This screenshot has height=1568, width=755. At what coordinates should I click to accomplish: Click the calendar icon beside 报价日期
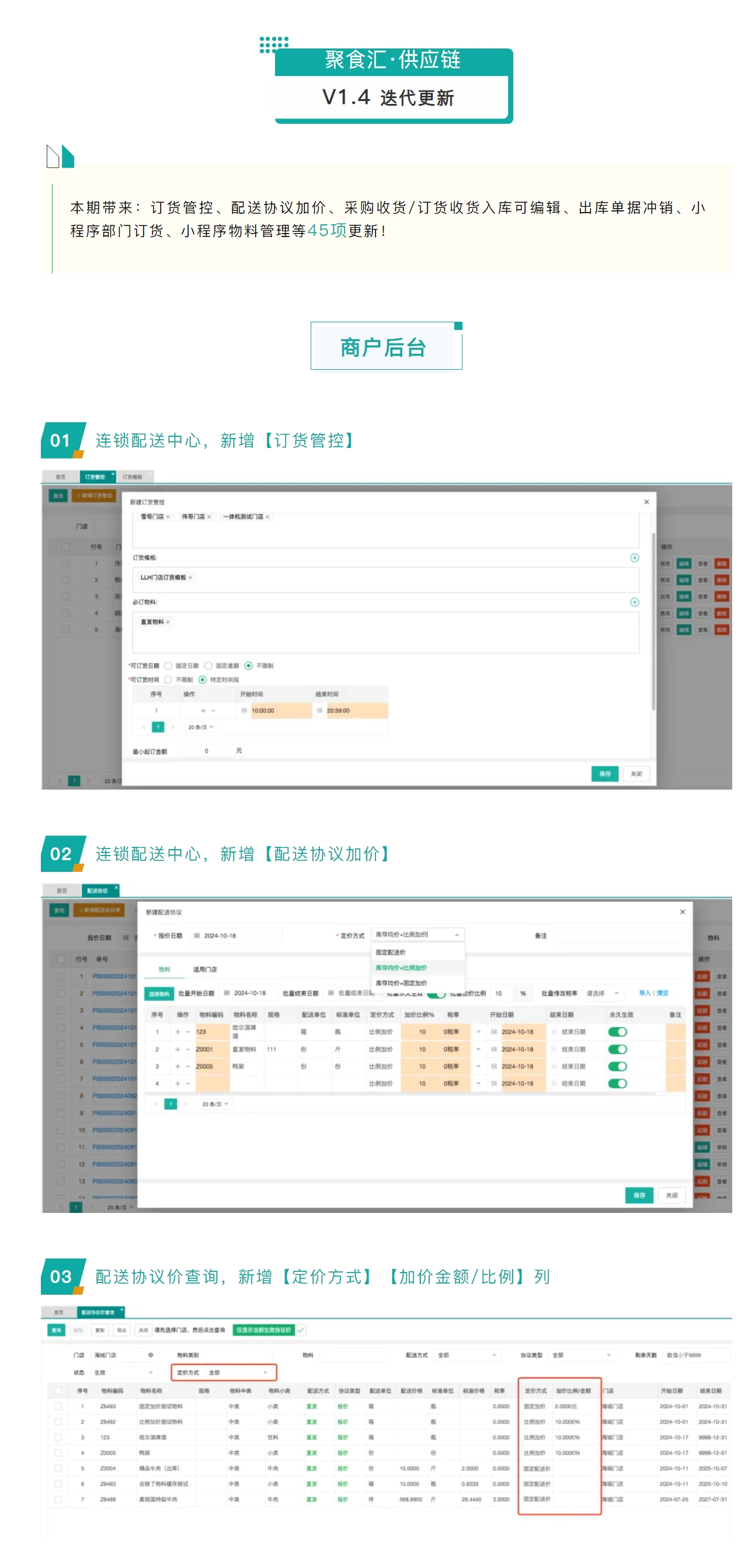tap(197, 936)
